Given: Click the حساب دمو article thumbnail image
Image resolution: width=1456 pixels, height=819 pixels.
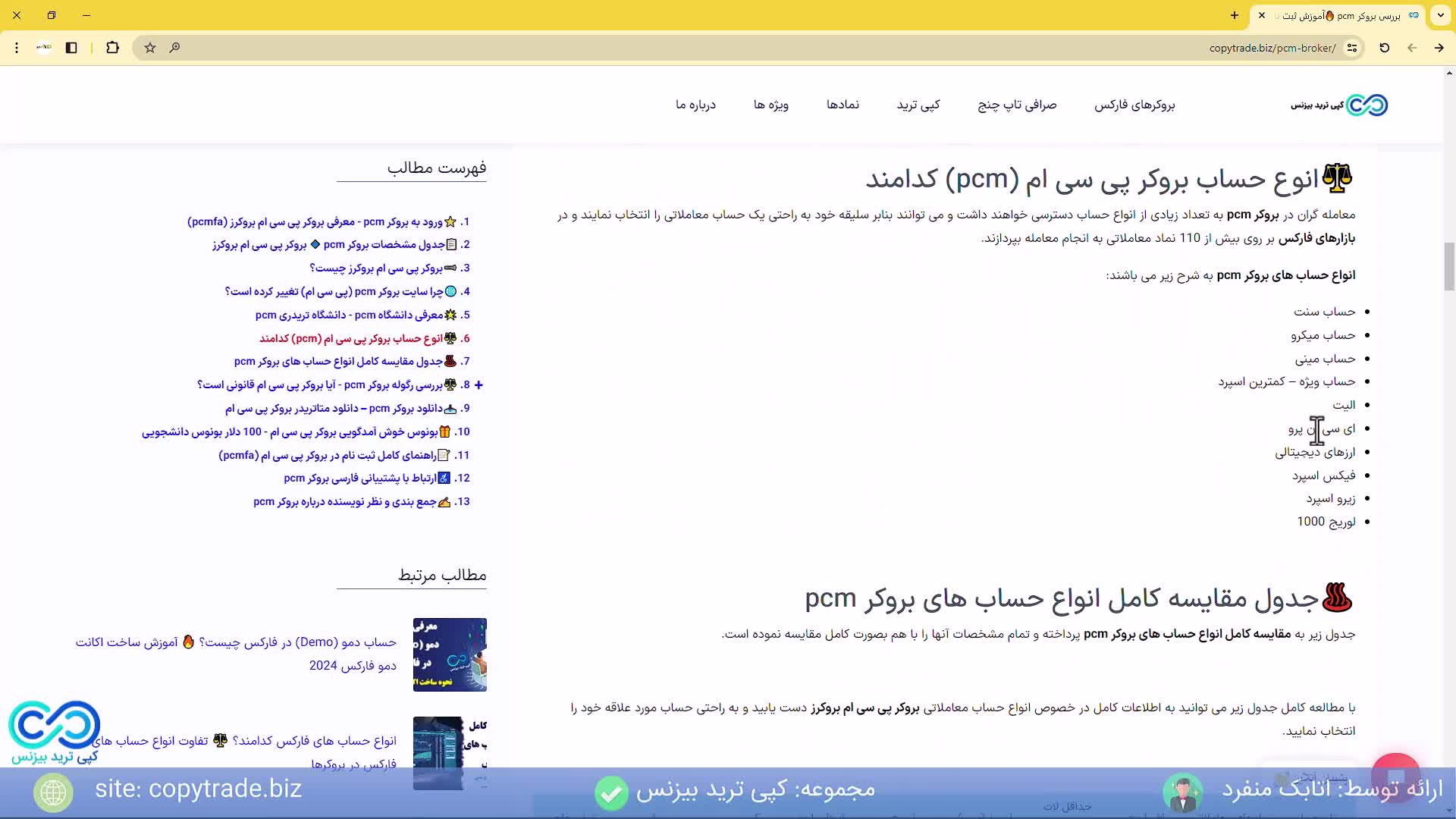Looking at the screenshot, I should (x=450, y=654).
